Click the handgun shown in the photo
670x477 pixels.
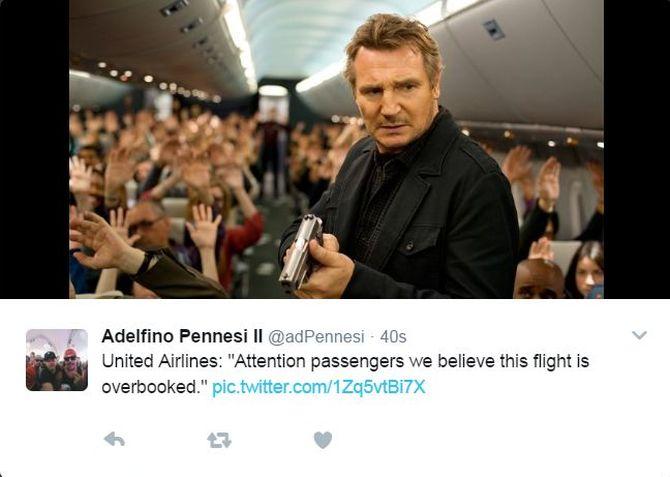[x=300, y=251]
